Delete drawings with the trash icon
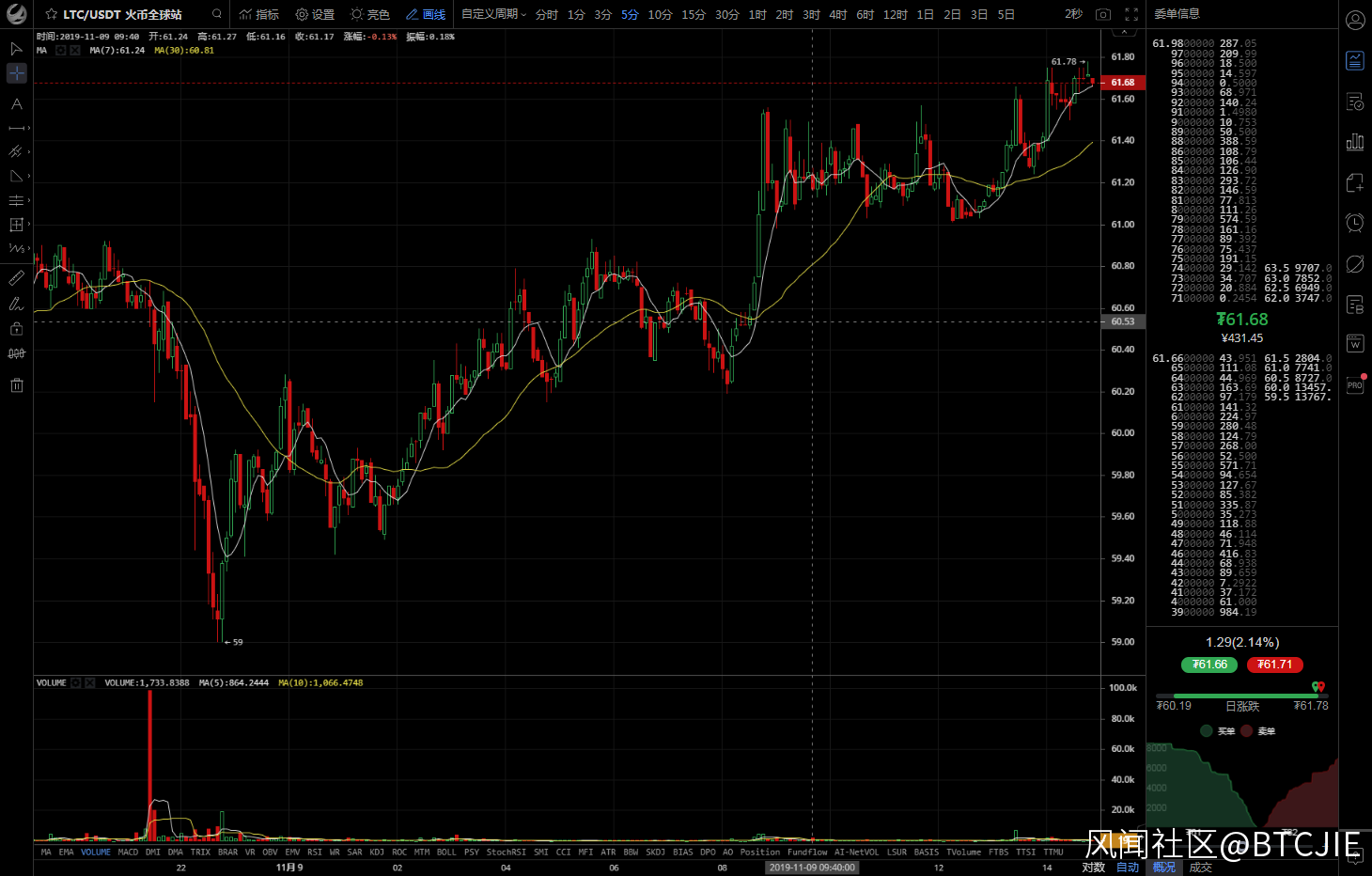This screenshot has height=876, width=1372. 16,385
